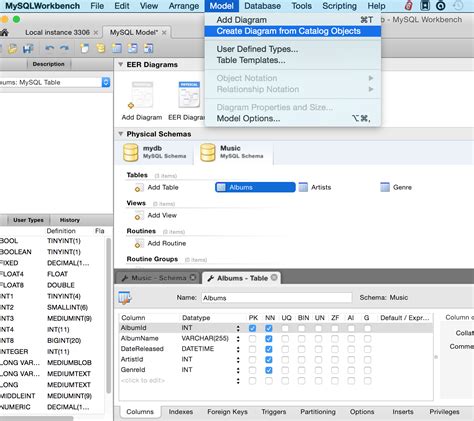Open Model Options menu item
Screen dimensions: 474x421
(293, 118)
